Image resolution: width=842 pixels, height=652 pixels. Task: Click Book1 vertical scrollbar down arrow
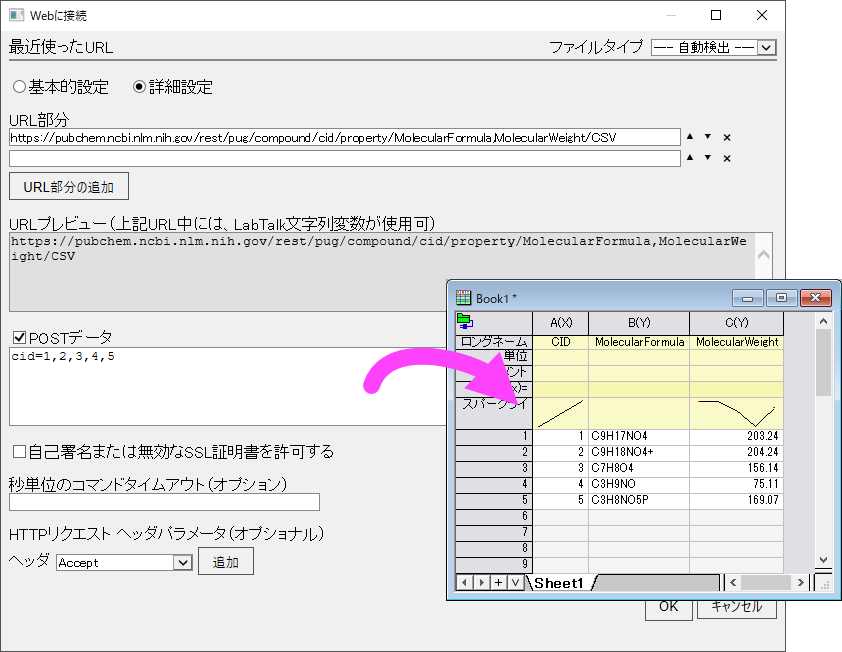(x=824, y=560)
